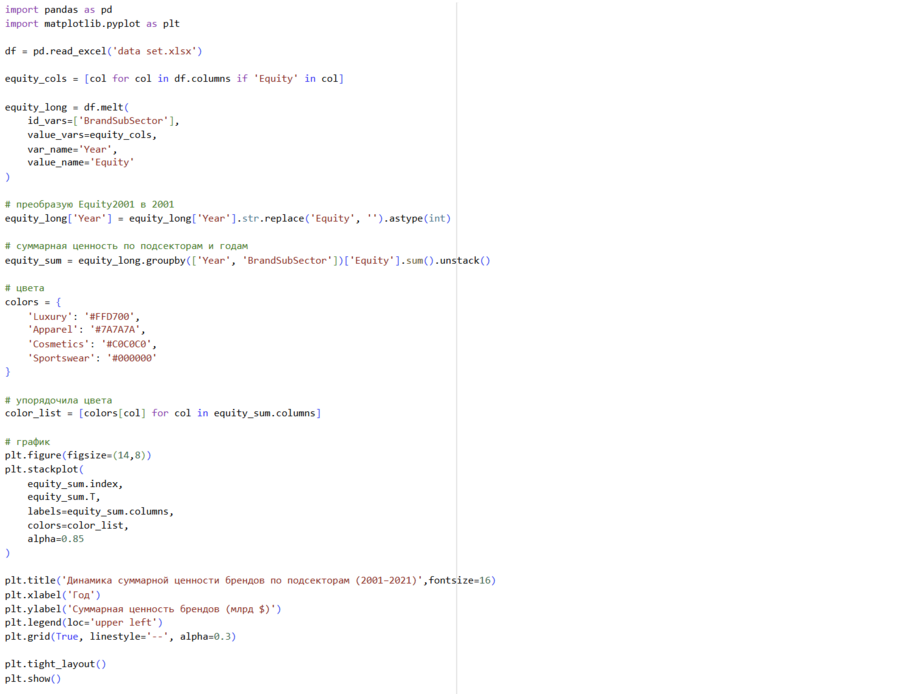The height and width of the screenshot is (694, 900).
Task: Click the value_vars=equity_cols line
Action: (x=92, y=135)
